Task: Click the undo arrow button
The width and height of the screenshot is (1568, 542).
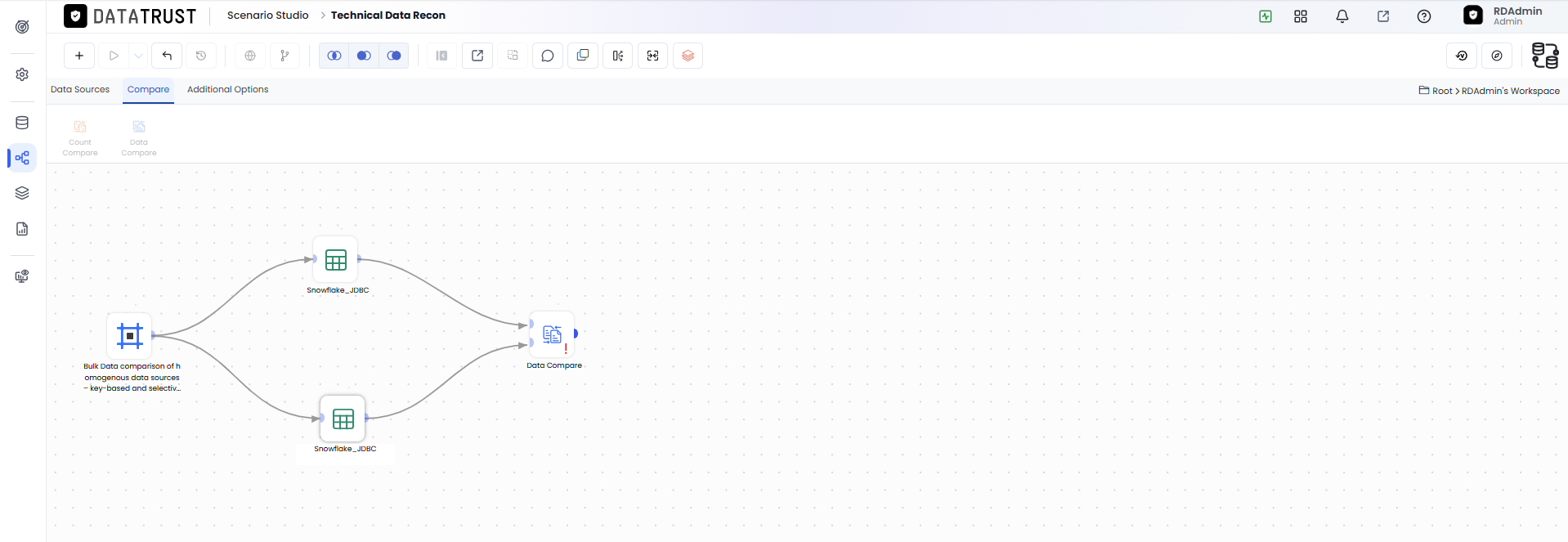Action: (x=167, y=56)
